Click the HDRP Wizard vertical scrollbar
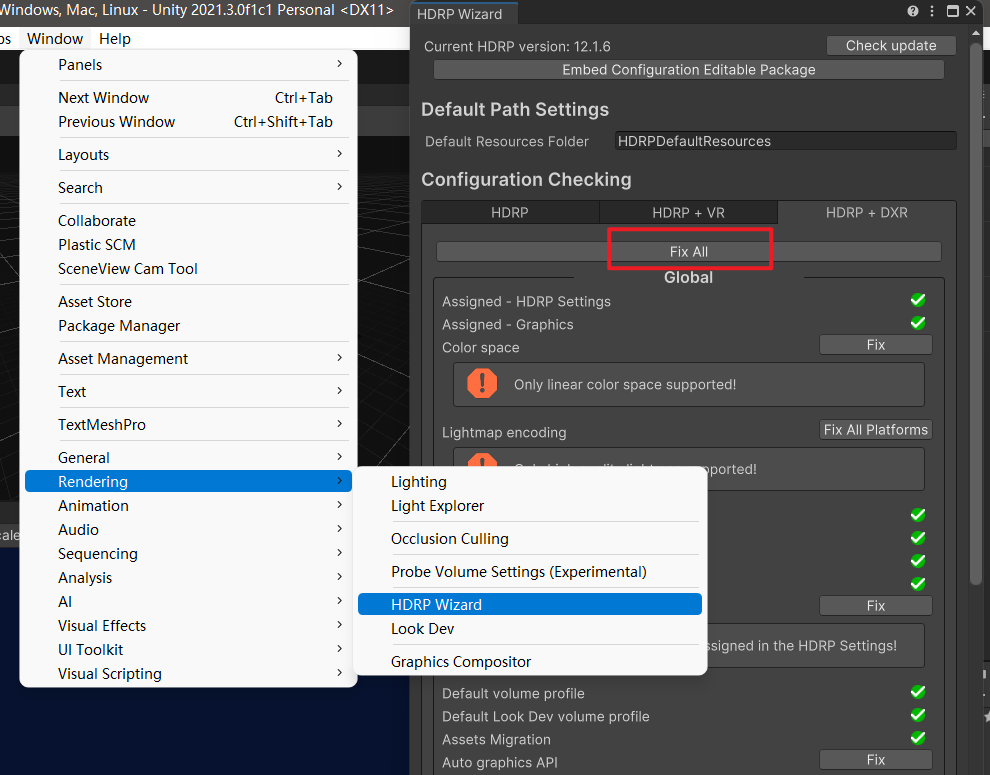The image size is (990, 775). pyautogui.click(x=975, y=313)
